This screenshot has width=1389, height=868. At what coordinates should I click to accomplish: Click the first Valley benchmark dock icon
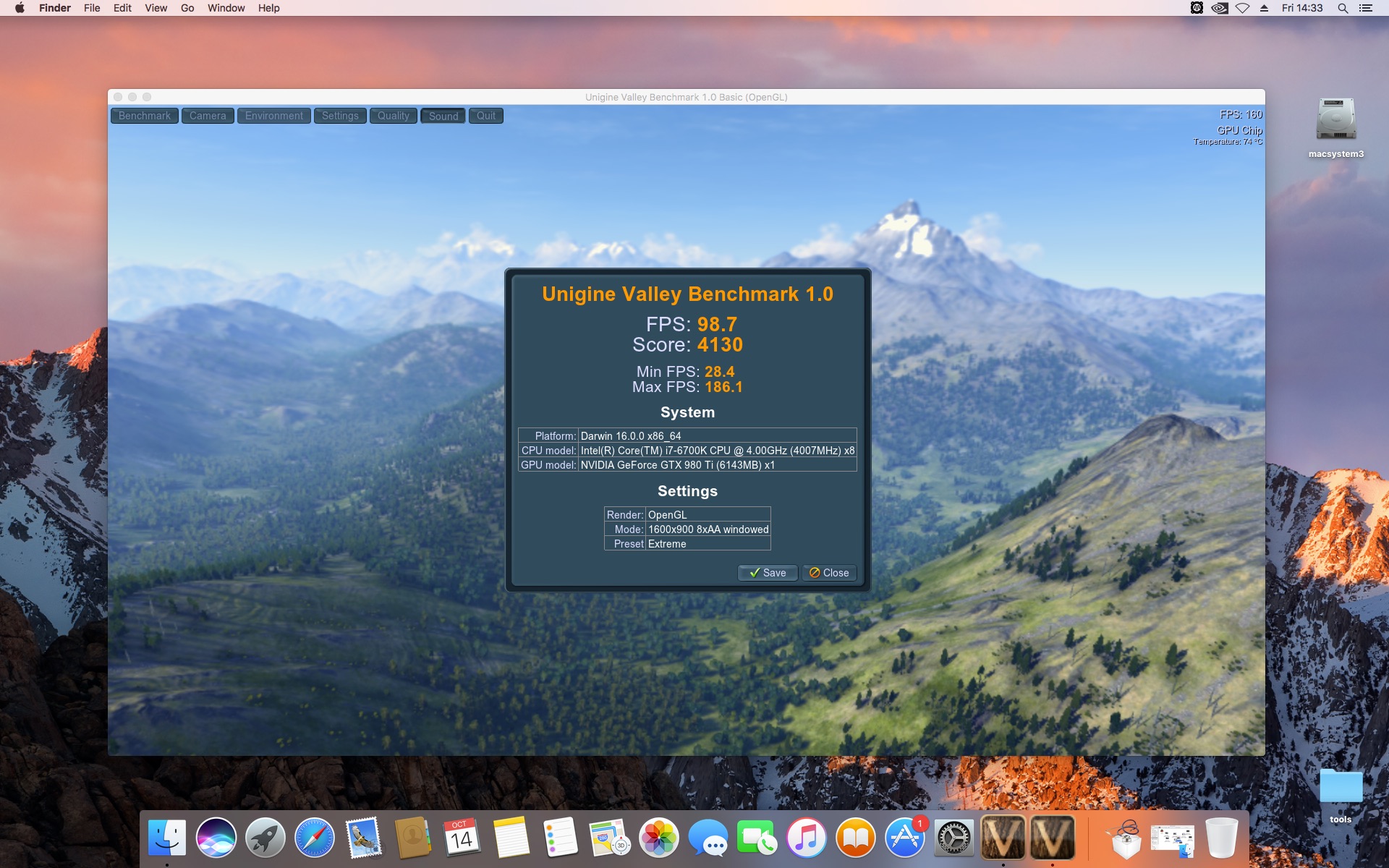(1003, 838)
